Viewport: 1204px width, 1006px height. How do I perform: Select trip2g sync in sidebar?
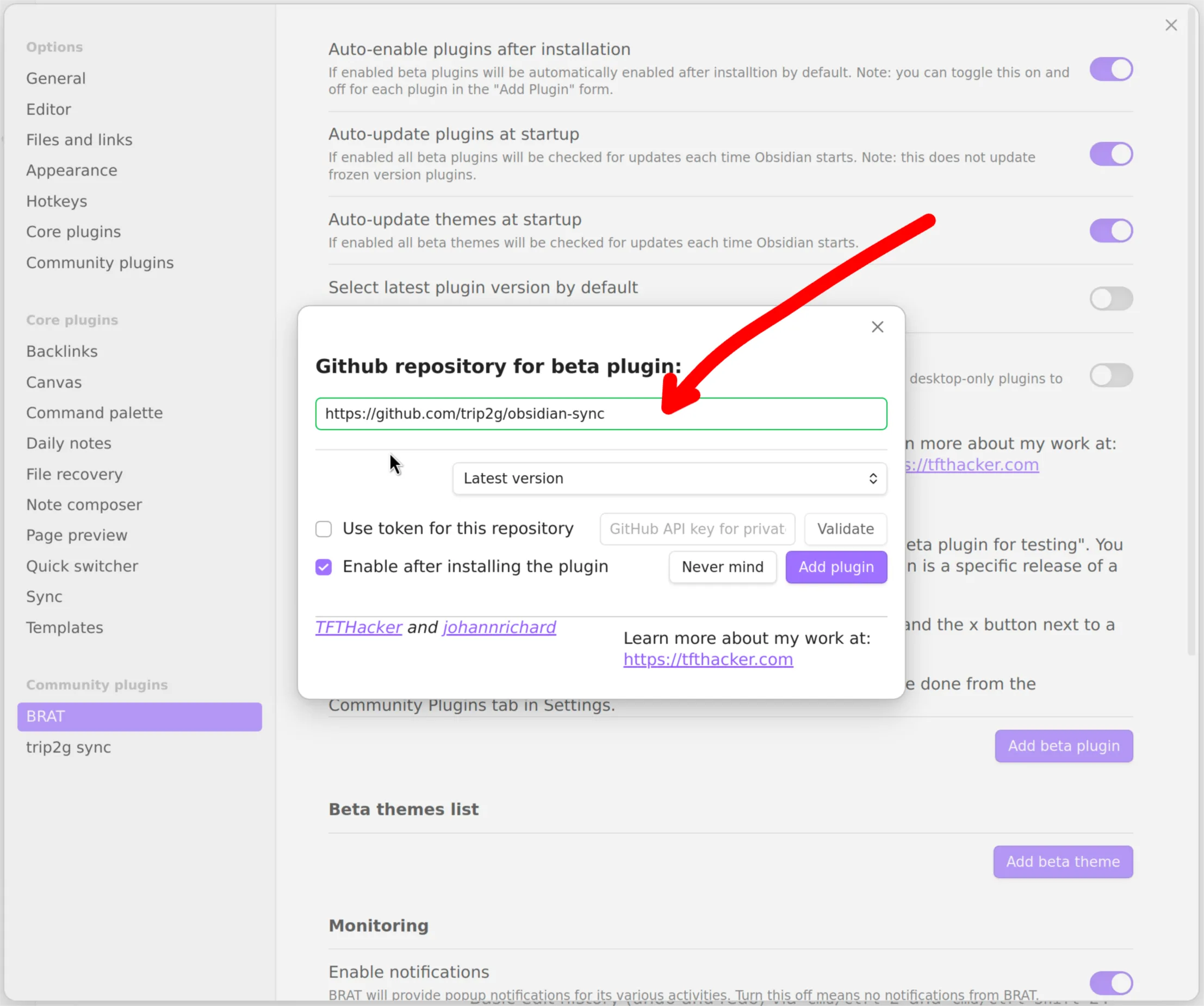pos(69,747)
